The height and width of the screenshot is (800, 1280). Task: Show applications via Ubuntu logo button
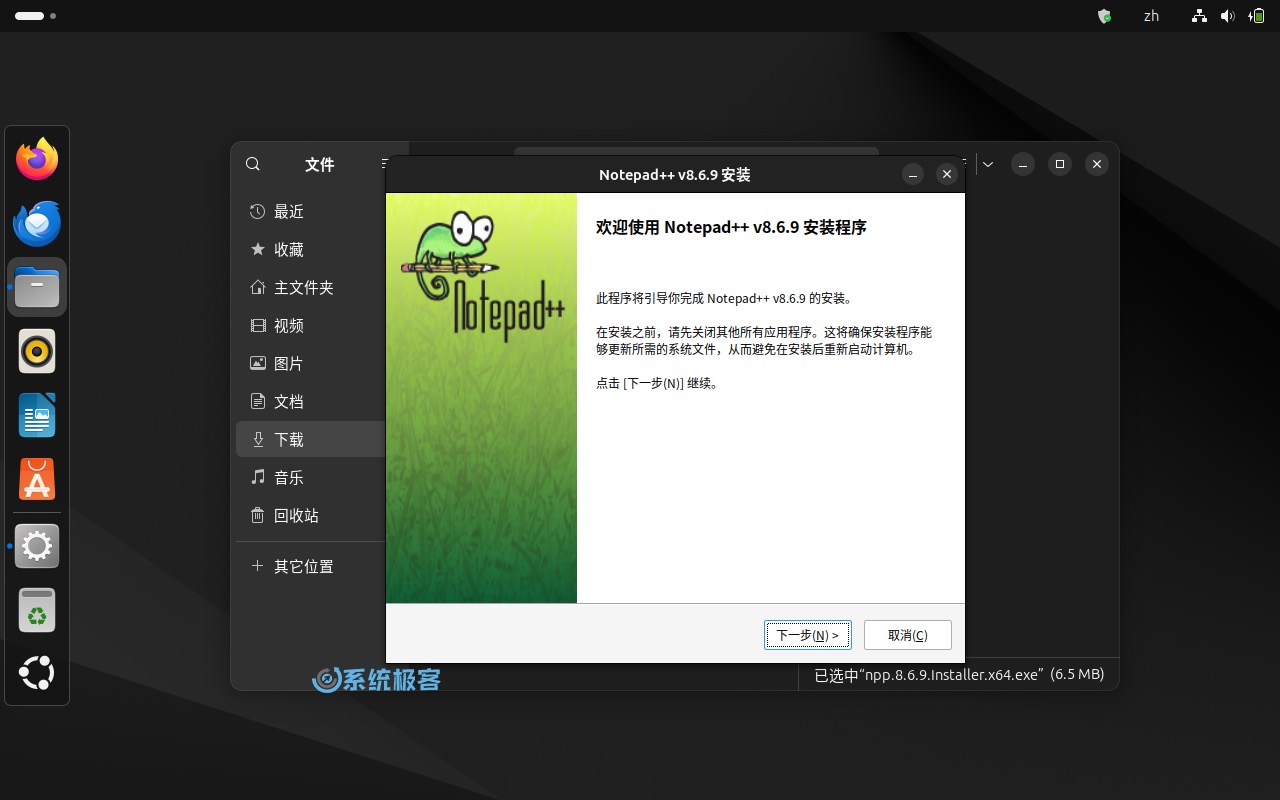tap(37, 674)
